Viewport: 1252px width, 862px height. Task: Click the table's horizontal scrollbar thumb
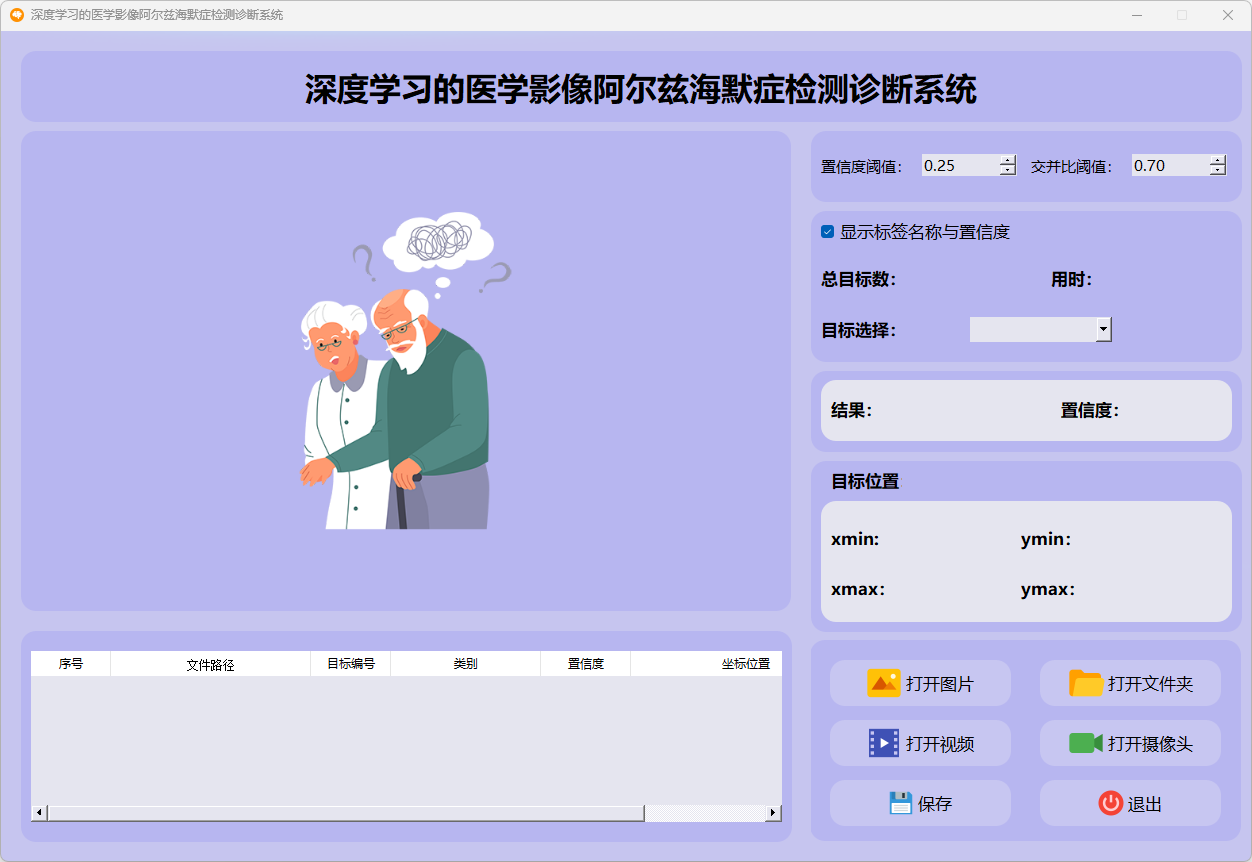345,813
